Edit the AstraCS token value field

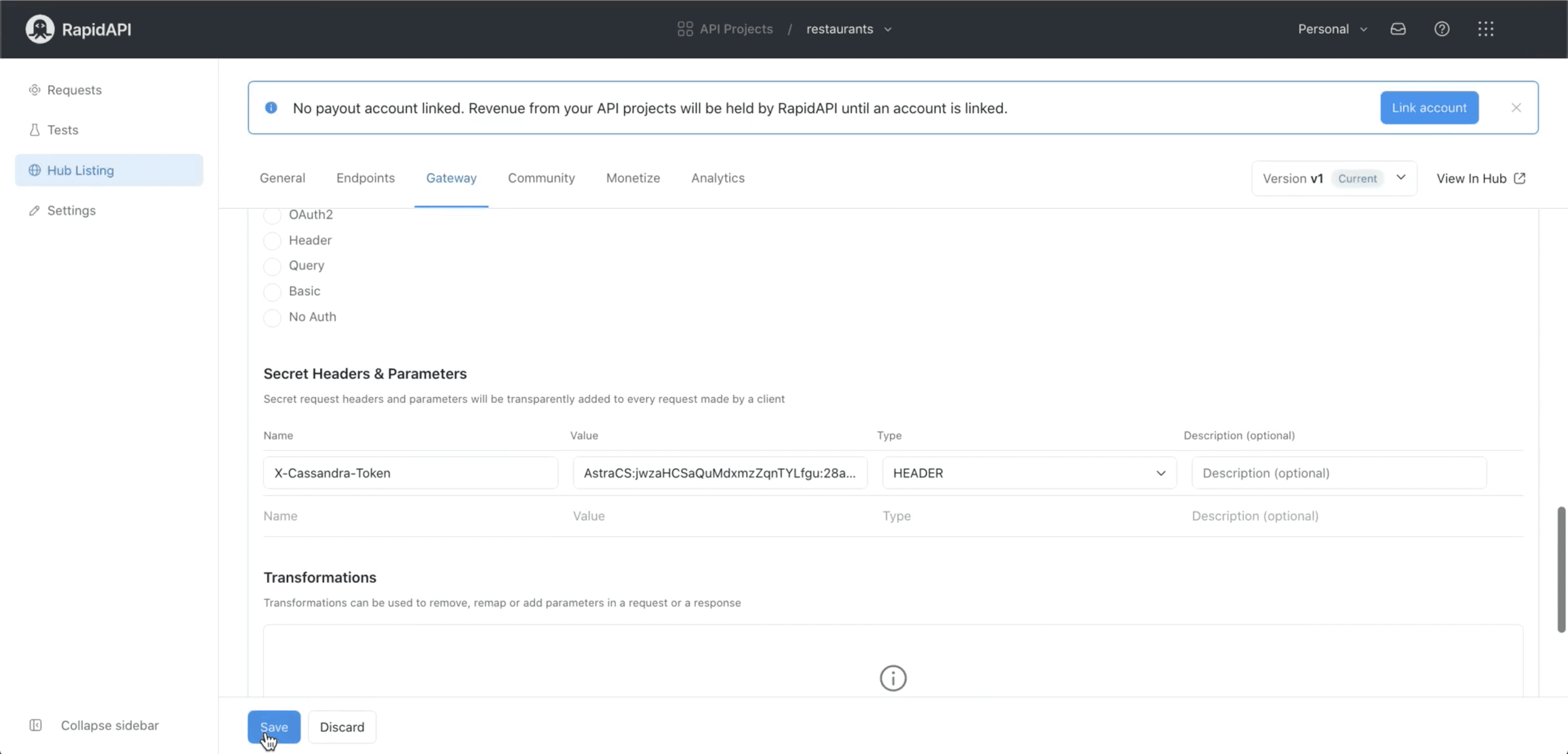tap(720, 473)
